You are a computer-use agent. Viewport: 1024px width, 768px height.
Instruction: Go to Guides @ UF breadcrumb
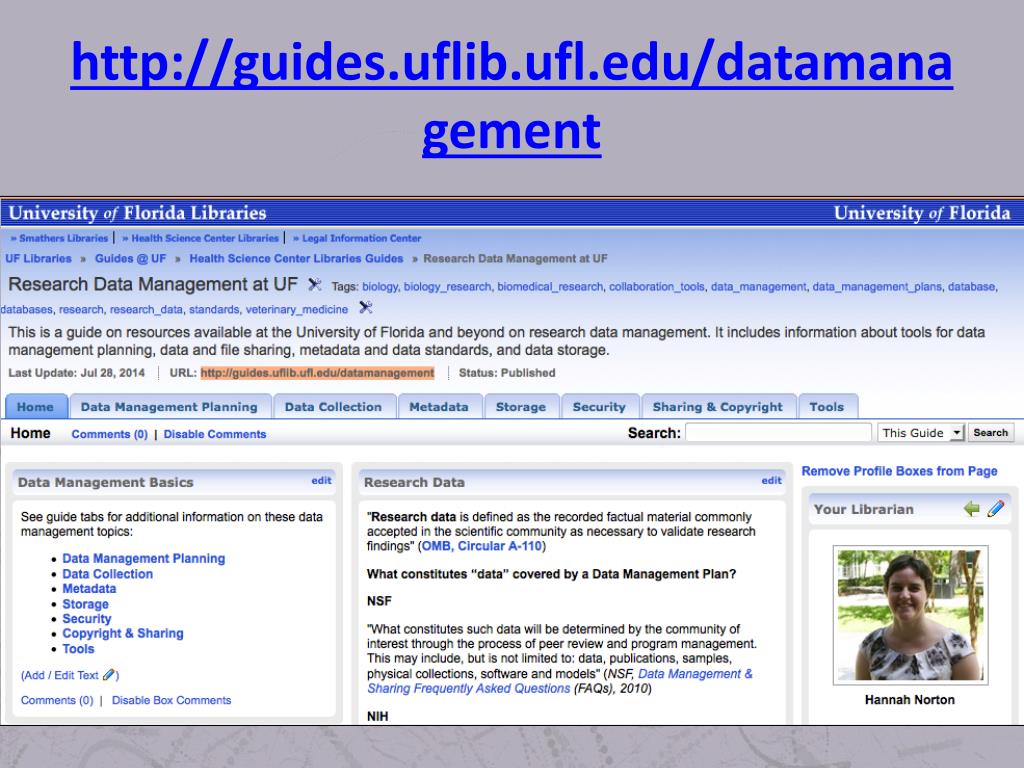coord(131,259)
